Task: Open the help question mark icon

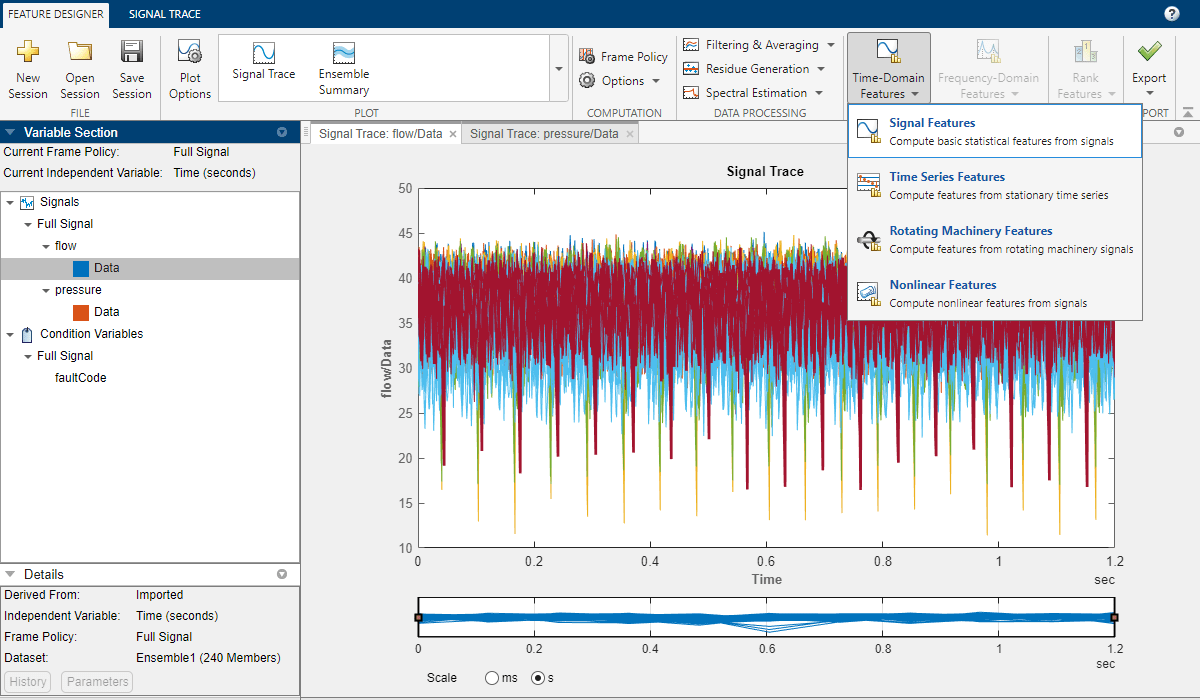Action: 1171,14
